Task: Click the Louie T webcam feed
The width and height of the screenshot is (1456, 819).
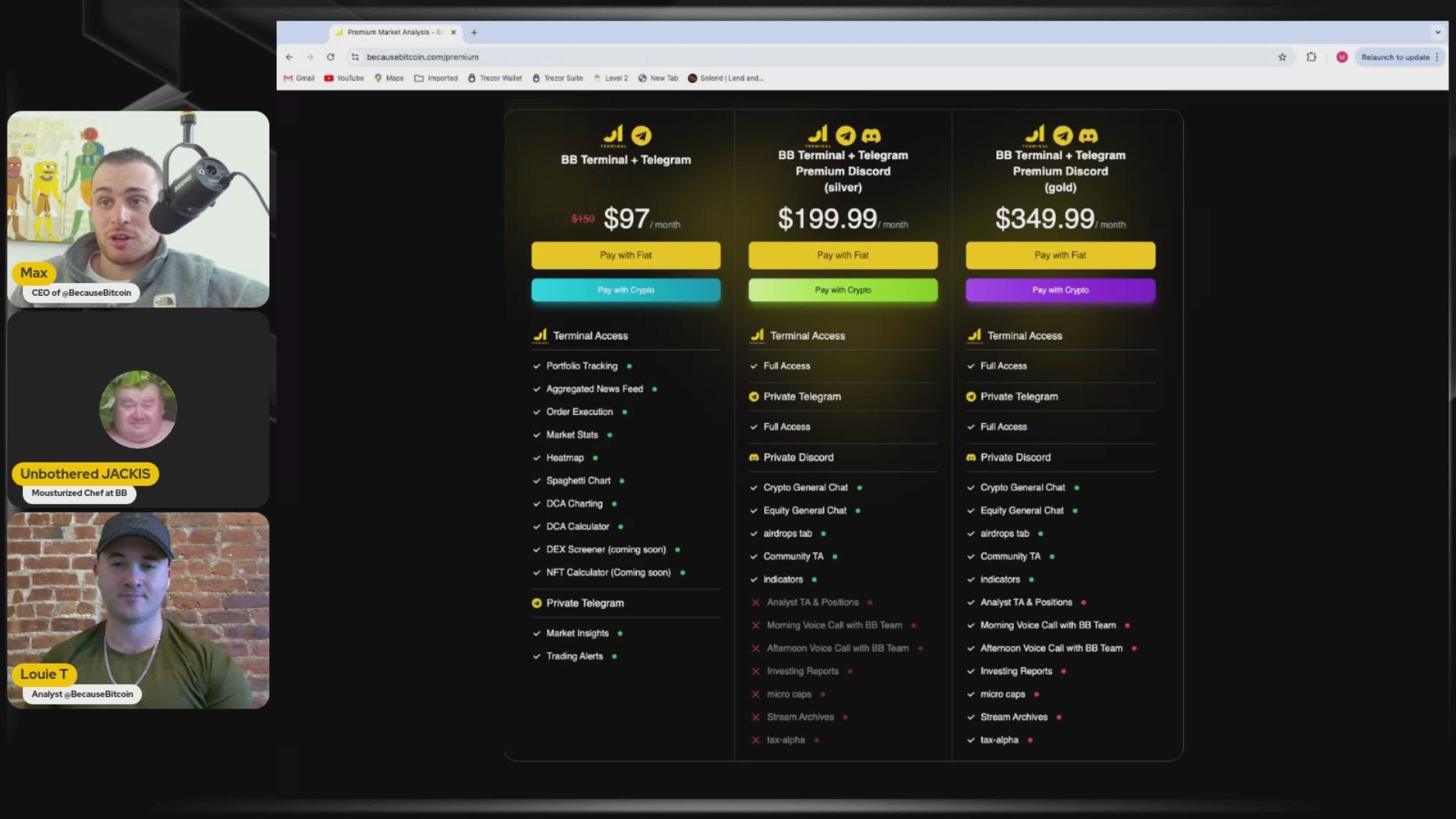Action: 138,610
